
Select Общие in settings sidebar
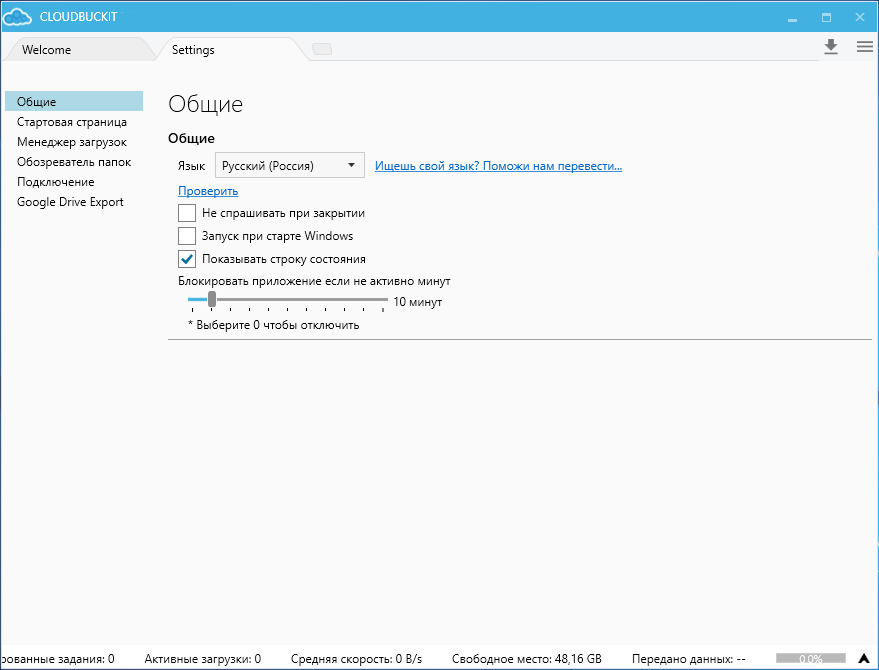coord(74,101)
